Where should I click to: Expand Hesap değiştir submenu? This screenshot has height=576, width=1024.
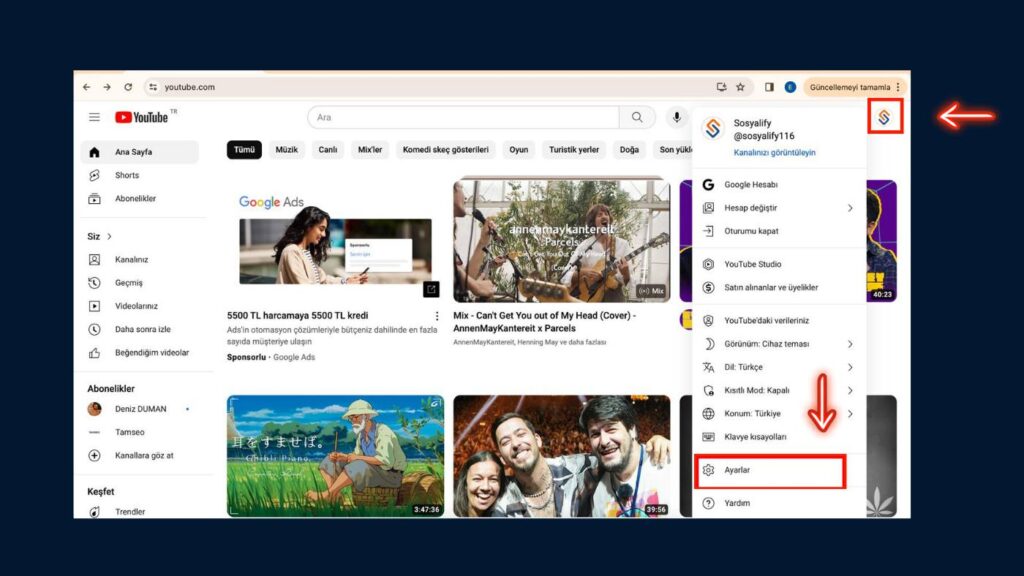pos(779,208)
